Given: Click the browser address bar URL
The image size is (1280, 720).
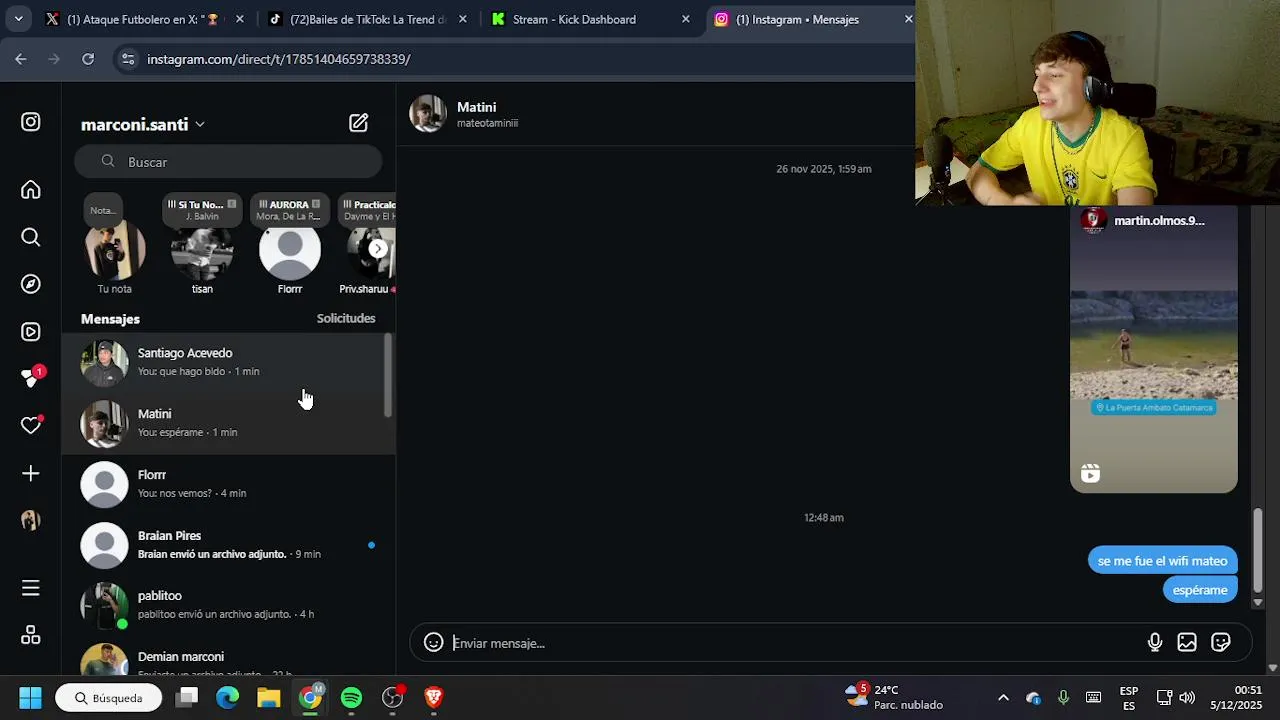Looking at the screenshot, I should (x=278, y=59).
